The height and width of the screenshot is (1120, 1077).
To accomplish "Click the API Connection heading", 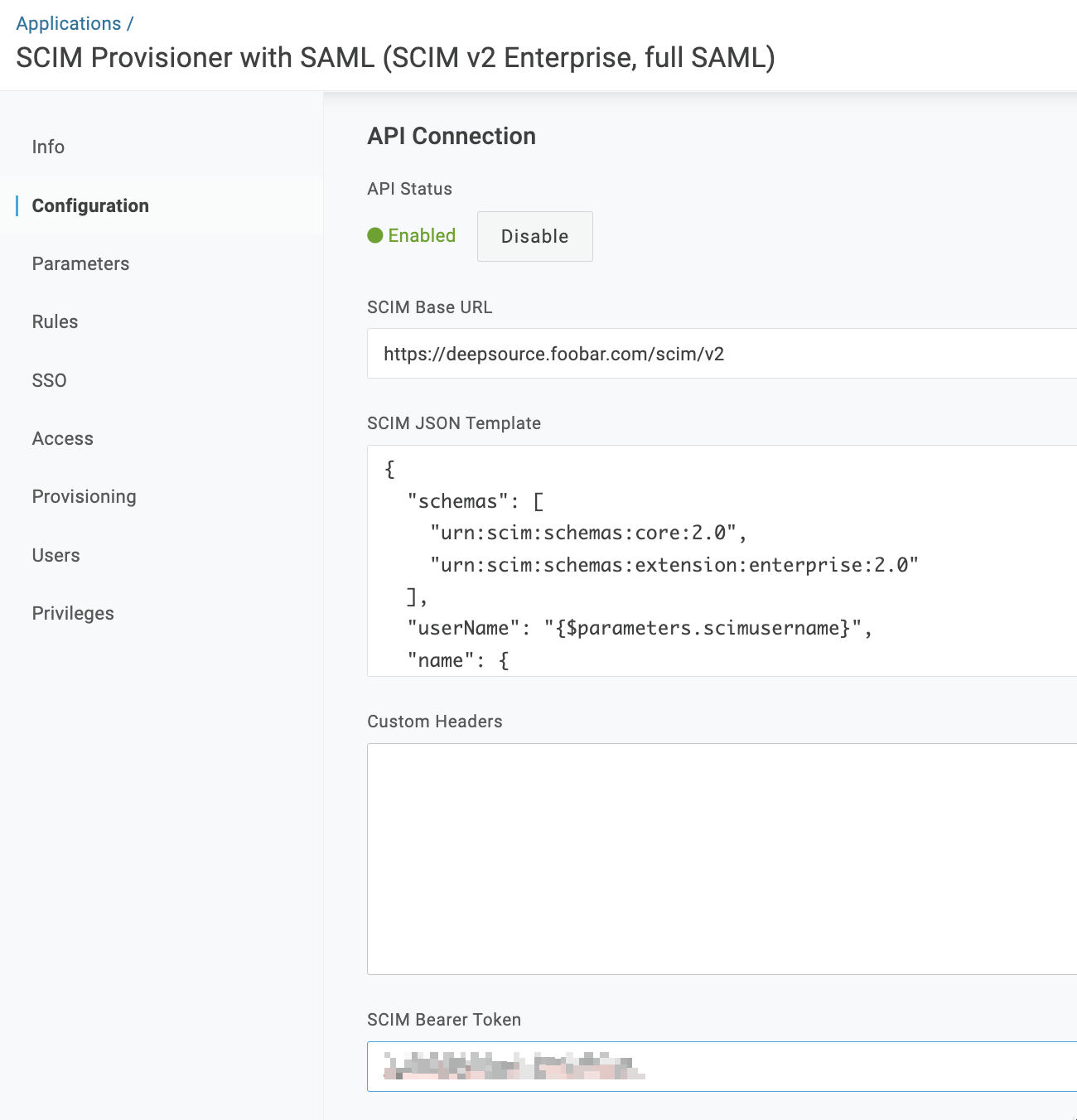I will [452, 136].
